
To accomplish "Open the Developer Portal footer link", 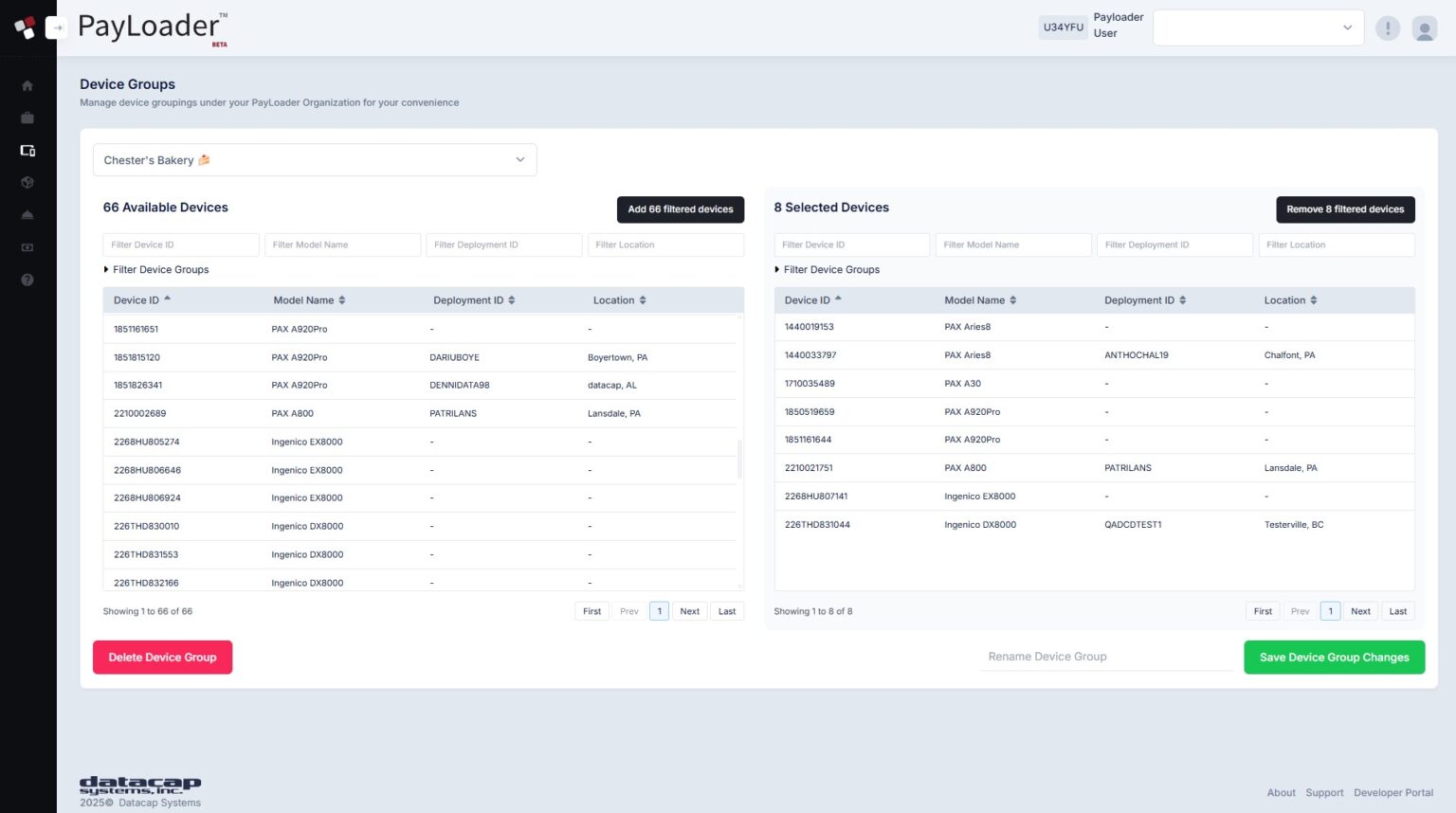I will [1393, 793].
